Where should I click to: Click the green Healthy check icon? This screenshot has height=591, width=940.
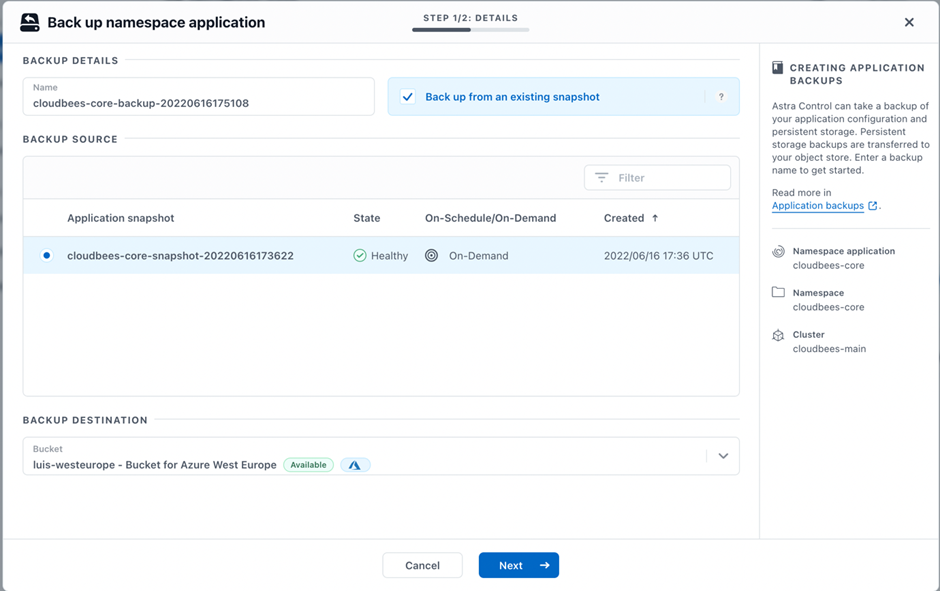click(360, 256)
